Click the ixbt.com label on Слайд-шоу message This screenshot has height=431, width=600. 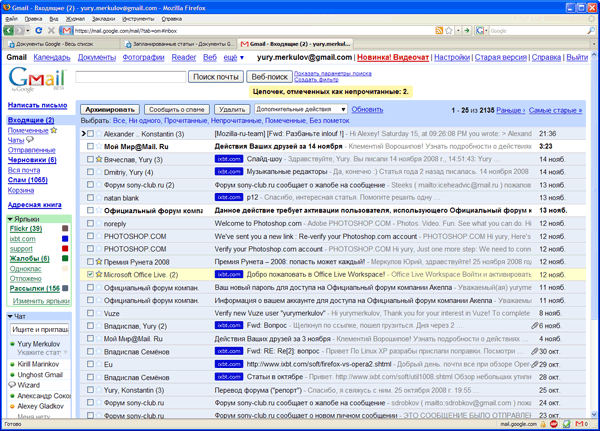point(228,159)
